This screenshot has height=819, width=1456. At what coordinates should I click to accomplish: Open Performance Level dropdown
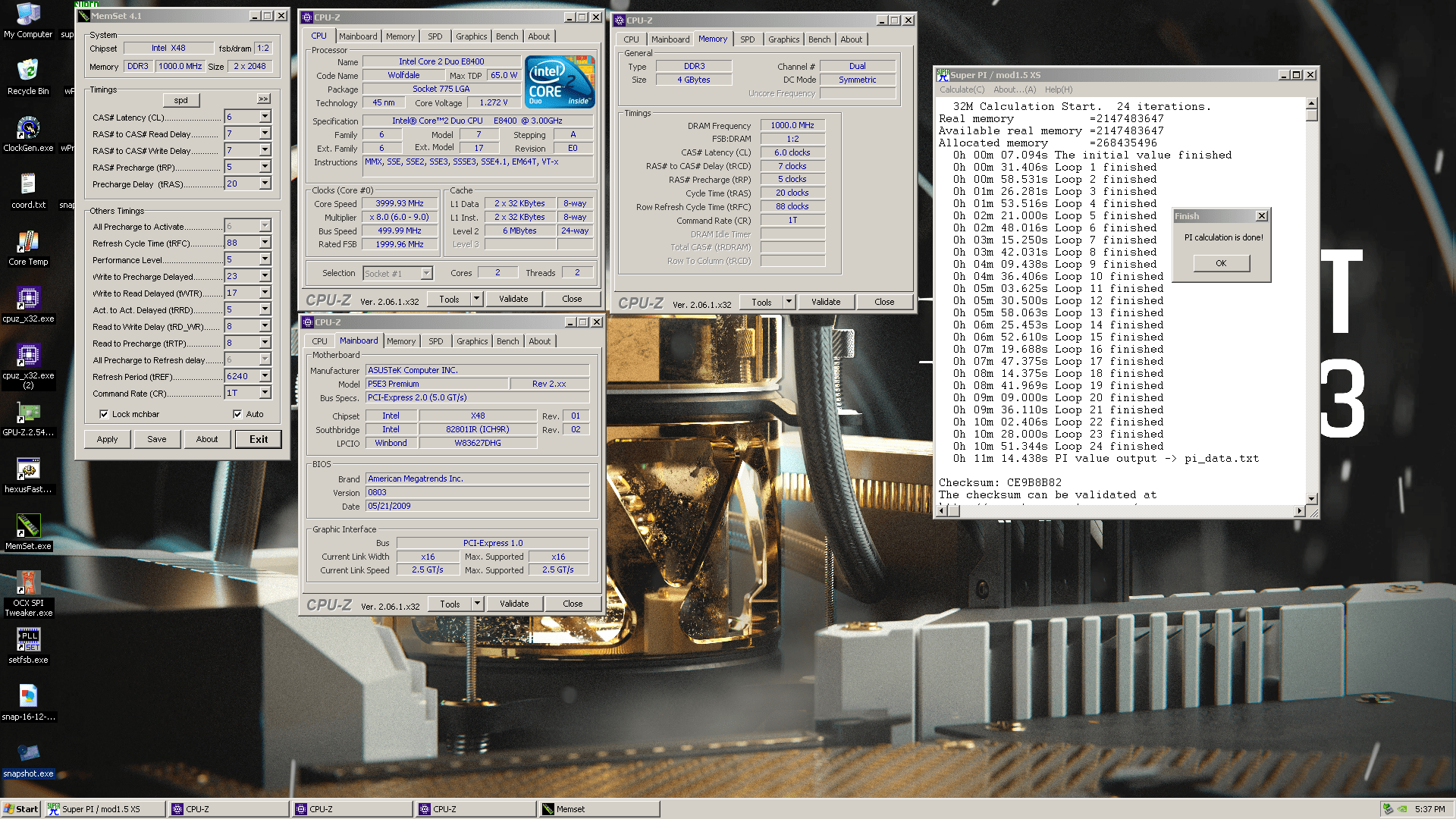[x=265, y=259]
